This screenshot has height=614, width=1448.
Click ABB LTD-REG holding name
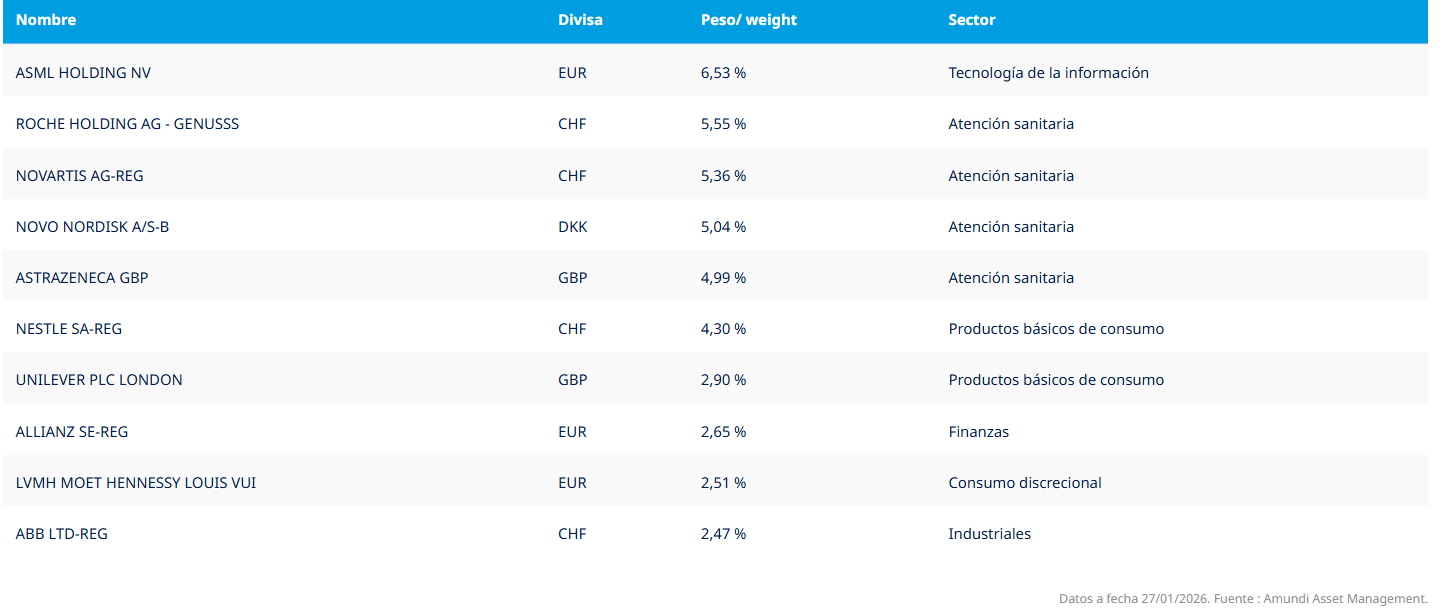[62, 534]
